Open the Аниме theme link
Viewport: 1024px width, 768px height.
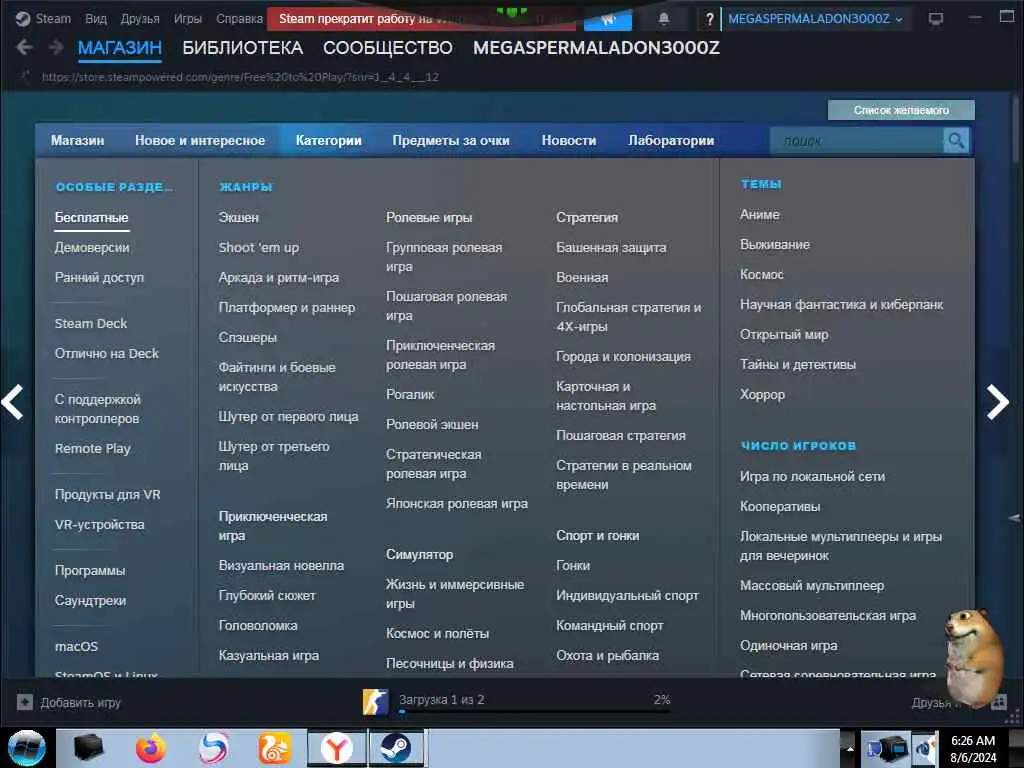760,214
